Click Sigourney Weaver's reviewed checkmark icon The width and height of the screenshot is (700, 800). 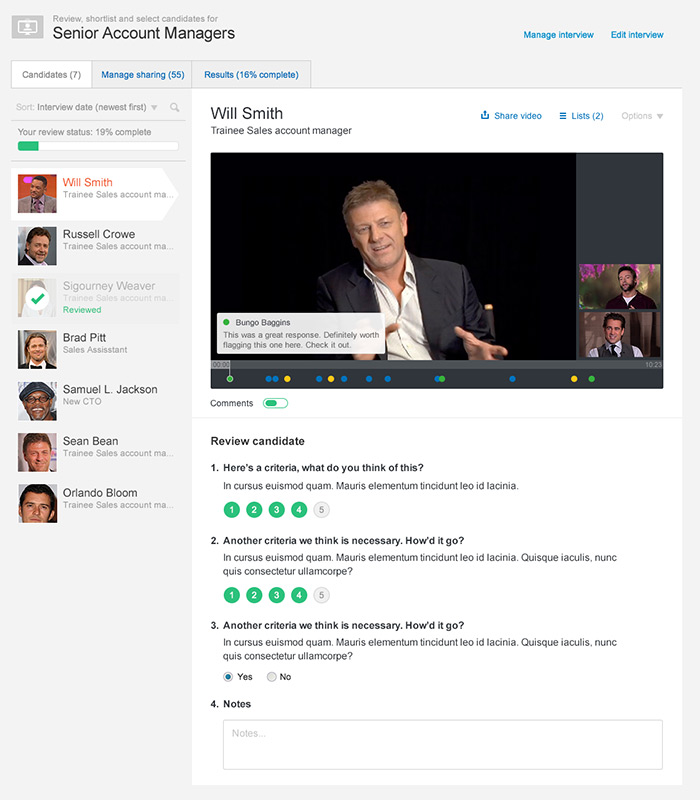pyautogui.click(x=37, y=298)
